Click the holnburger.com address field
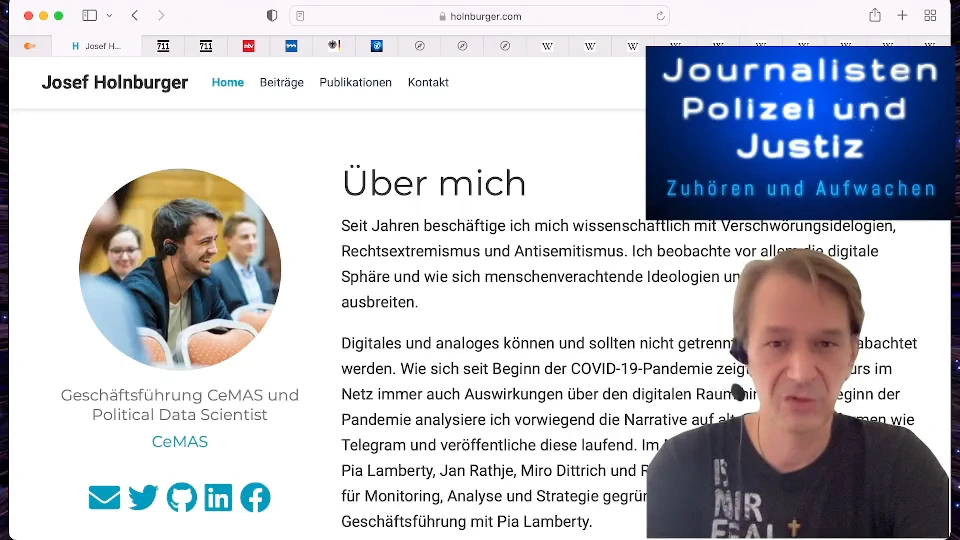960x540 pixels. (479, 17)
